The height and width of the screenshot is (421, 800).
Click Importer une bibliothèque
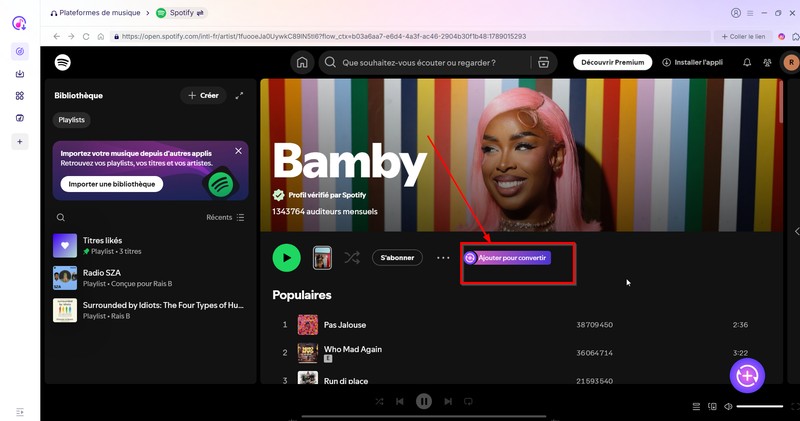tap(112, 184)
